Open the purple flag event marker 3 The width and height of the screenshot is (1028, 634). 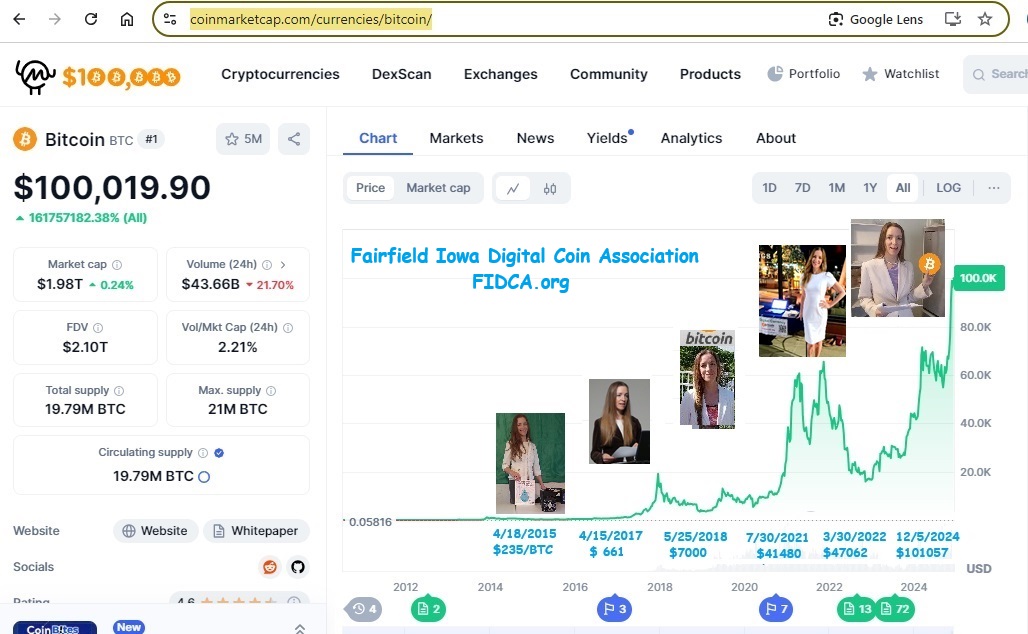614,609
